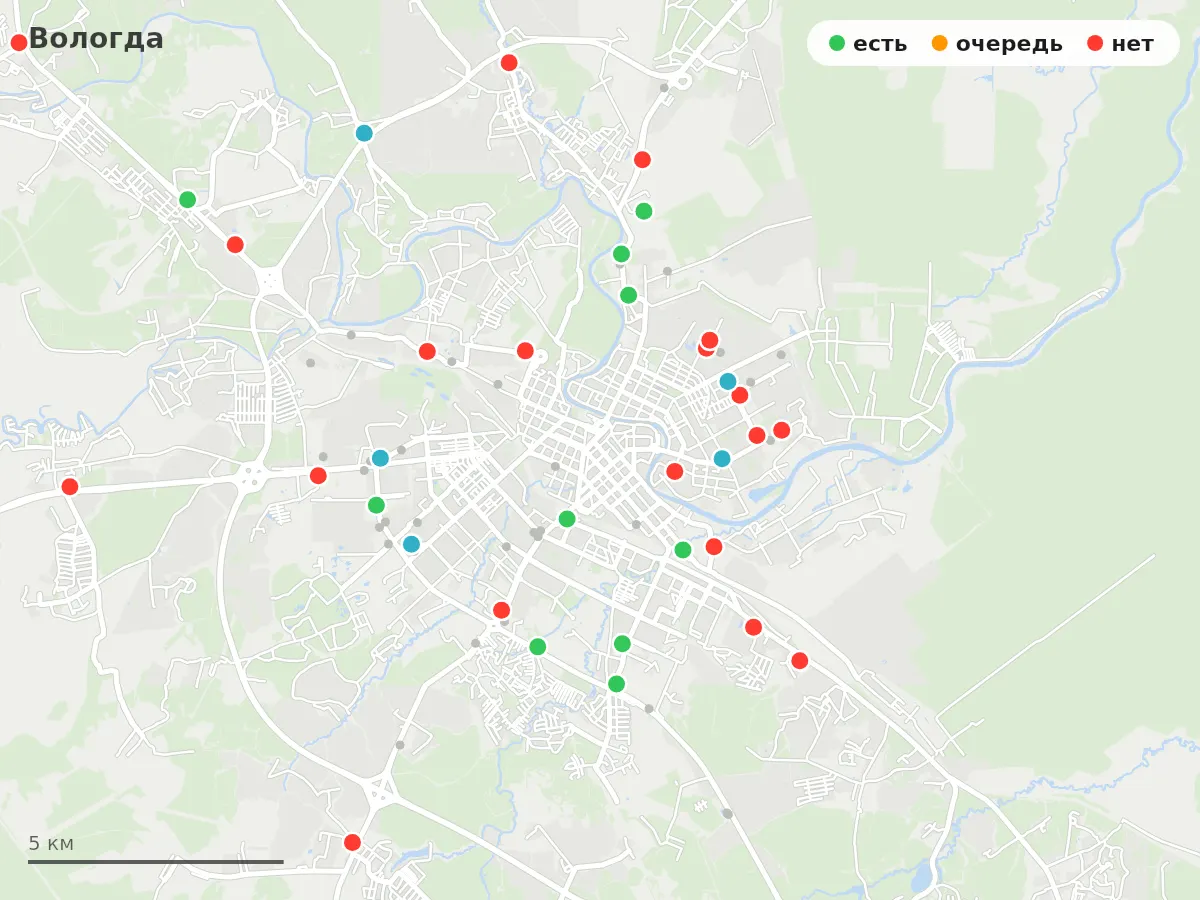Viewport: 1200px width, 900px height.
Task: Select the red 'нет' legend entry
Action: [x=1120, y=43]
